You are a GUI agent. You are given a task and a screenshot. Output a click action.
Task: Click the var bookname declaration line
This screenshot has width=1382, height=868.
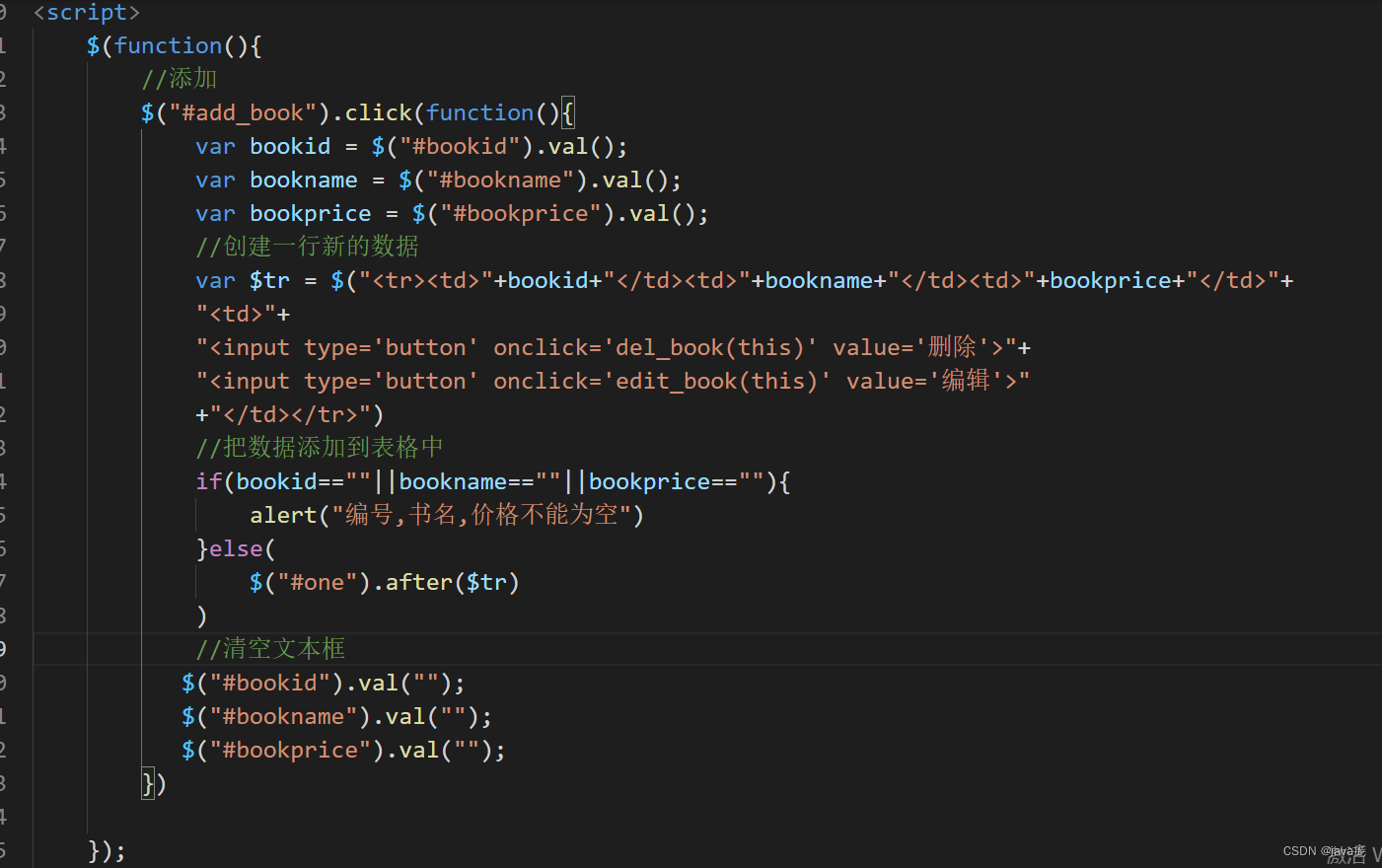coord(438,180)
